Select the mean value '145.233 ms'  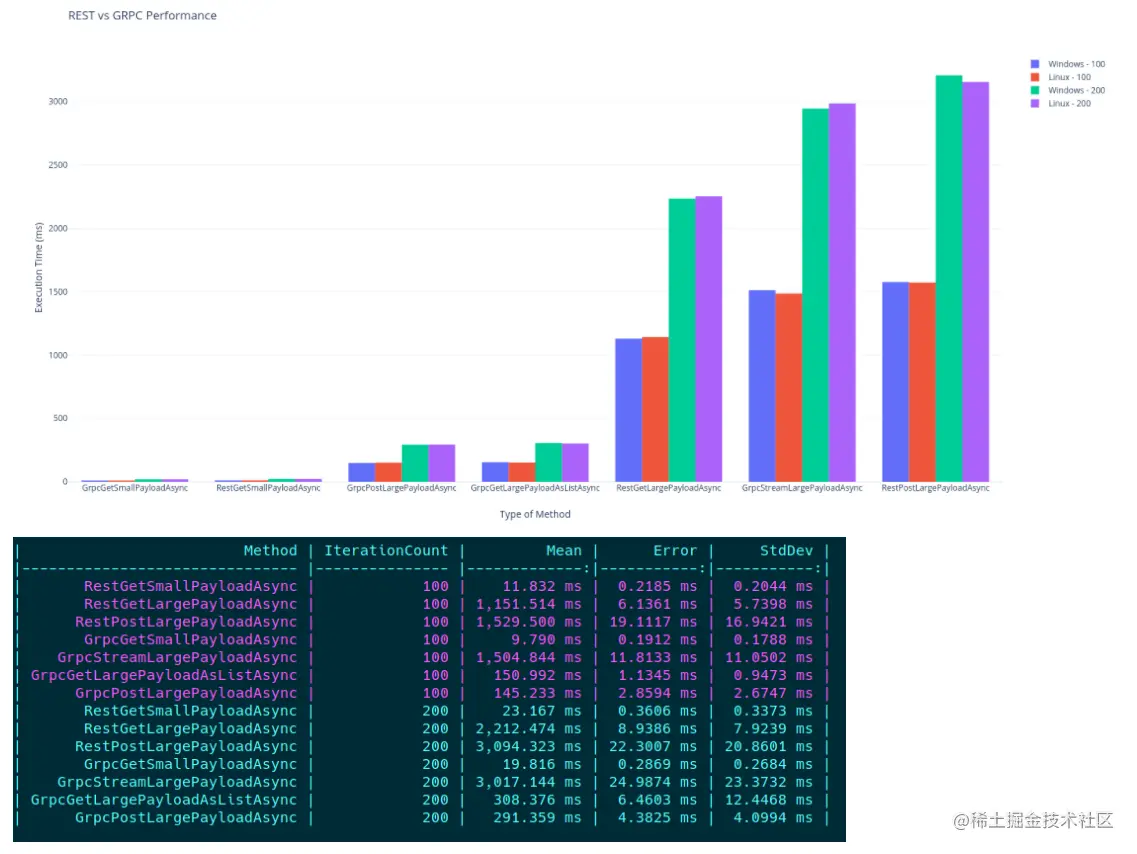pos(537,693)
